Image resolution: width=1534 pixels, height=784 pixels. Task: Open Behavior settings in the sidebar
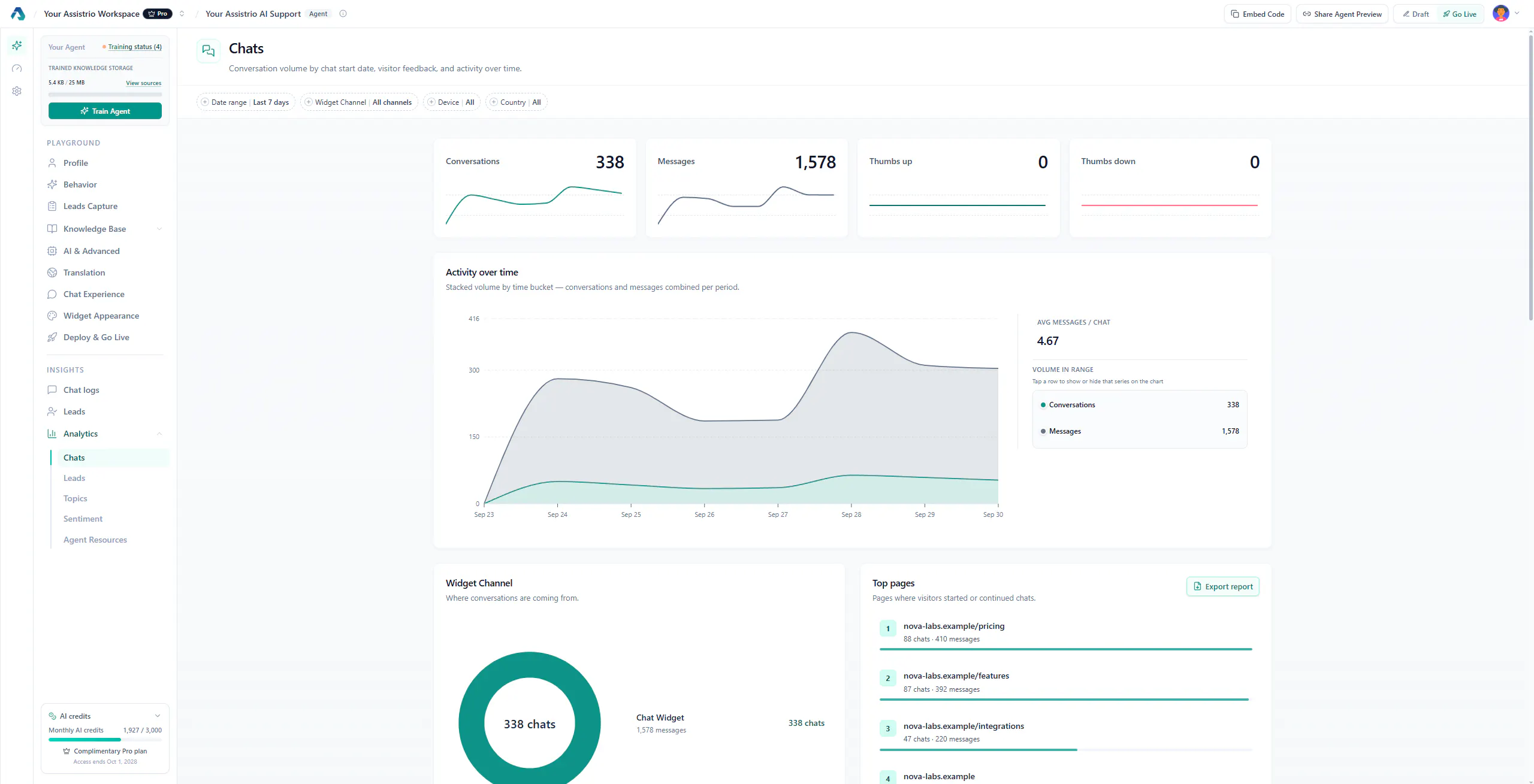pos(105,184)
